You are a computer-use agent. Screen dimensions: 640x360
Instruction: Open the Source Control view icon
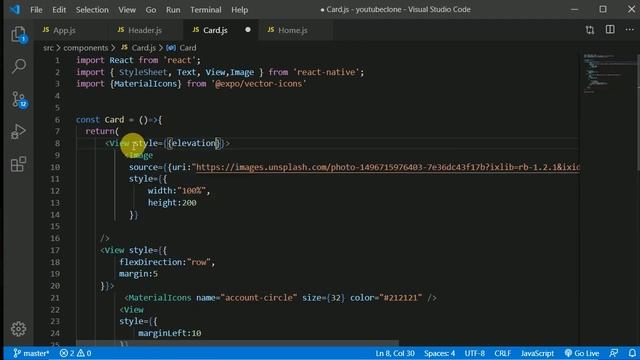(x=19, y=99)
